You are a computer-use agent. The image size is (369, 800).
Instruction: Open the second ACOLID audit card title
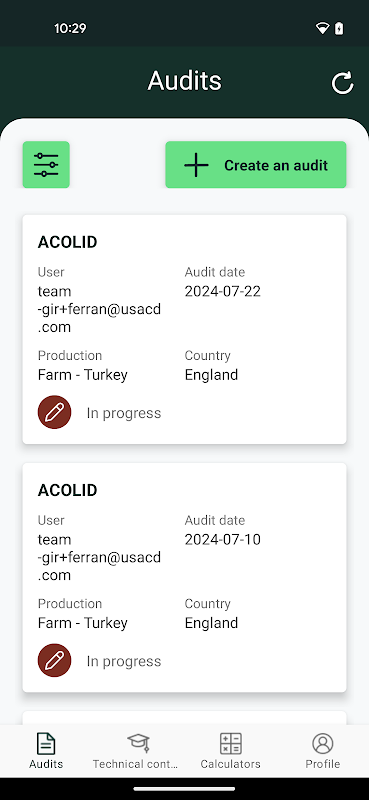click(67, 490)
